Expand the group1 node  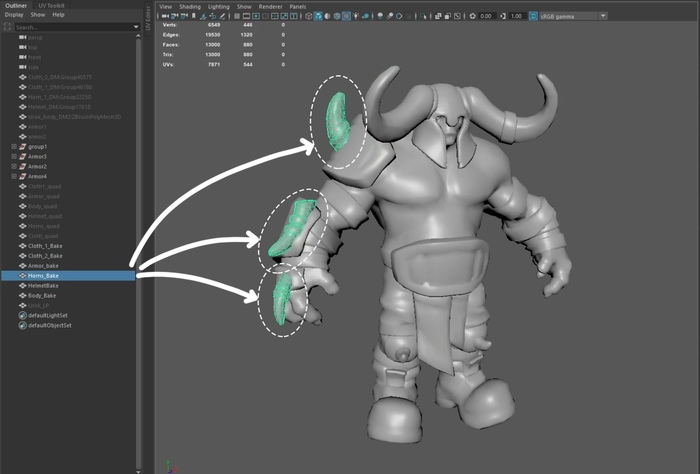tap(14, 146)
